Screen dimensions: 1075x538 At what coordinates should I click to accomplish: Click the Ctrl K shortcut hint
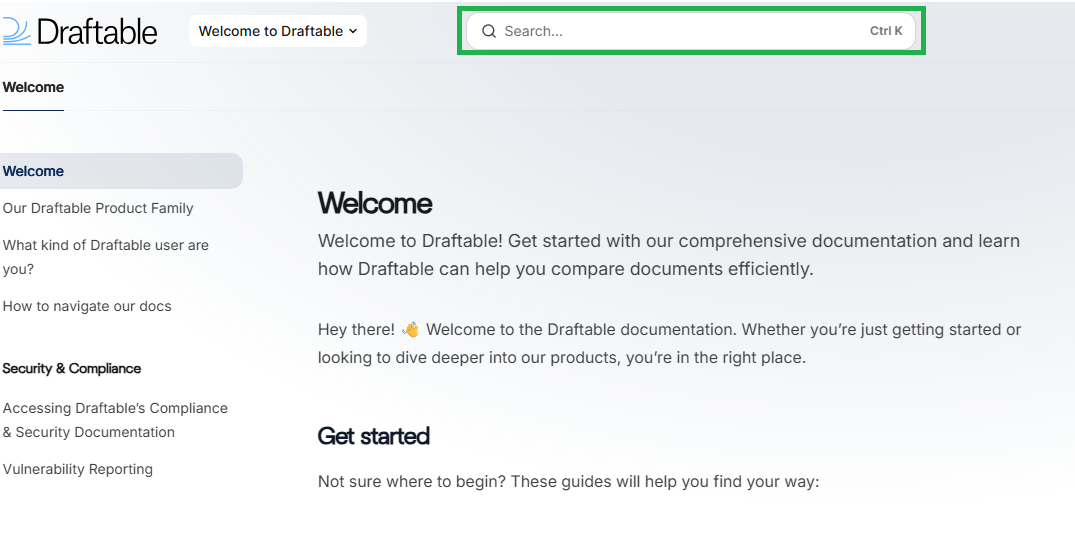tap(886, 31)
